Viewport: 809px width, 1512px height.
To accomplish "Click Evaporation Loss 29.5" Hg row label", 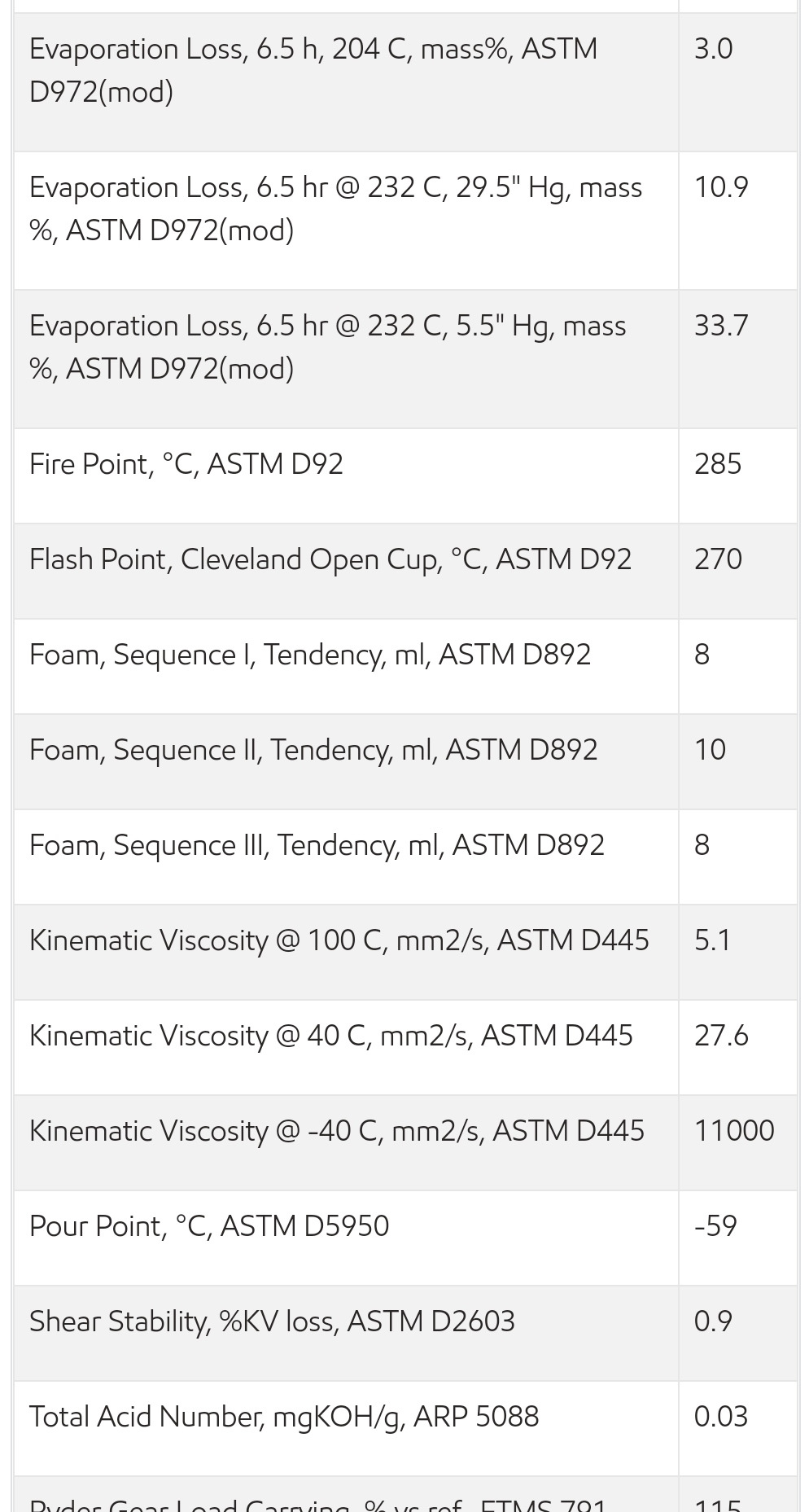I will click(x=335, y=208).
